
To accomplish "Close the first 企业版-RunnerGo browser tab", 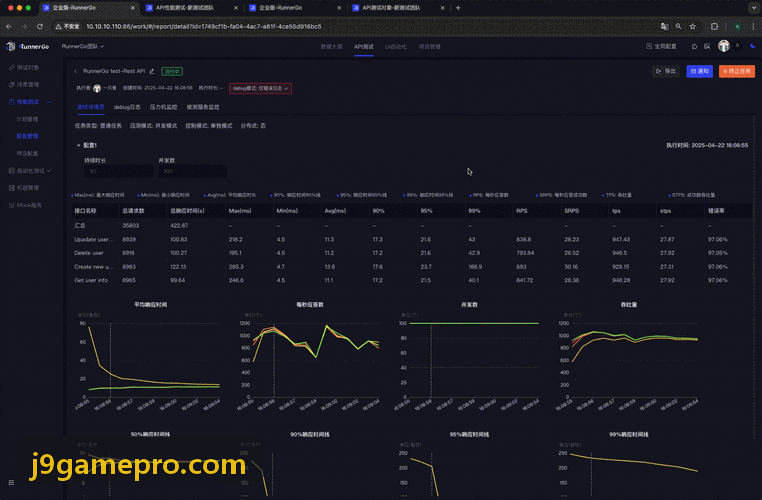I will (x=133, y=8).
